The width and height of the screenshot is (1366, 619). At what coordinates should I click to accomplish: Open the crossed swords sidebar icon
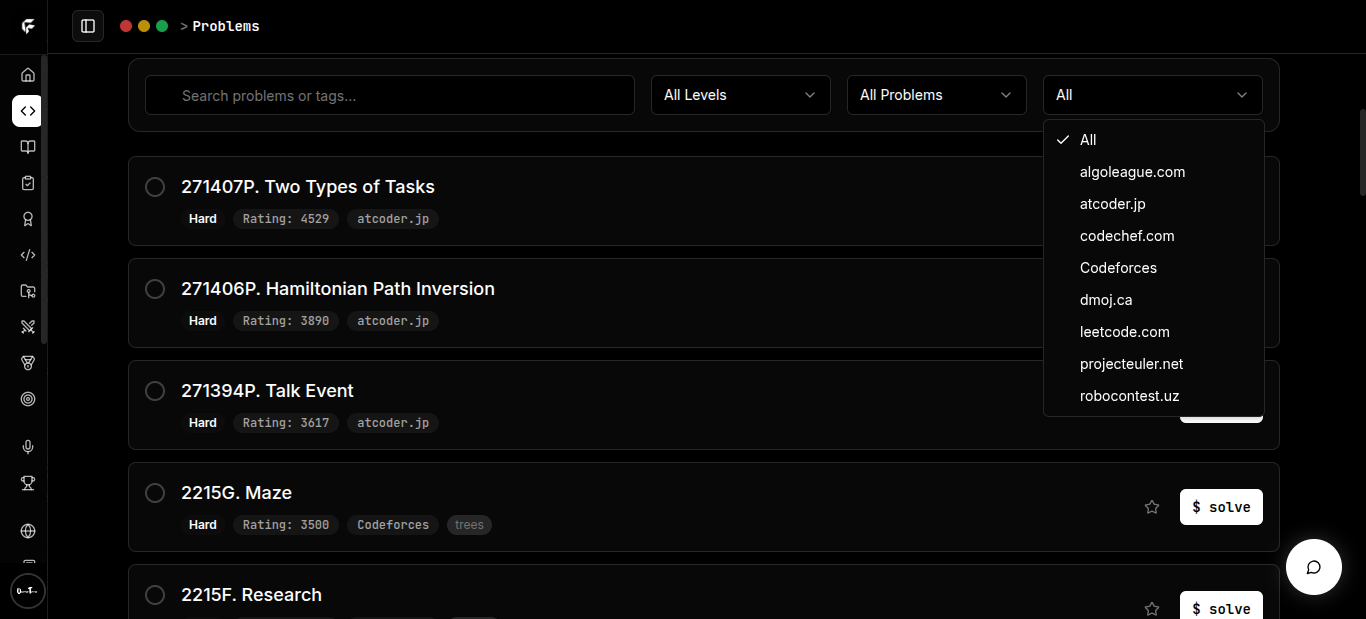tap(28, 327)
